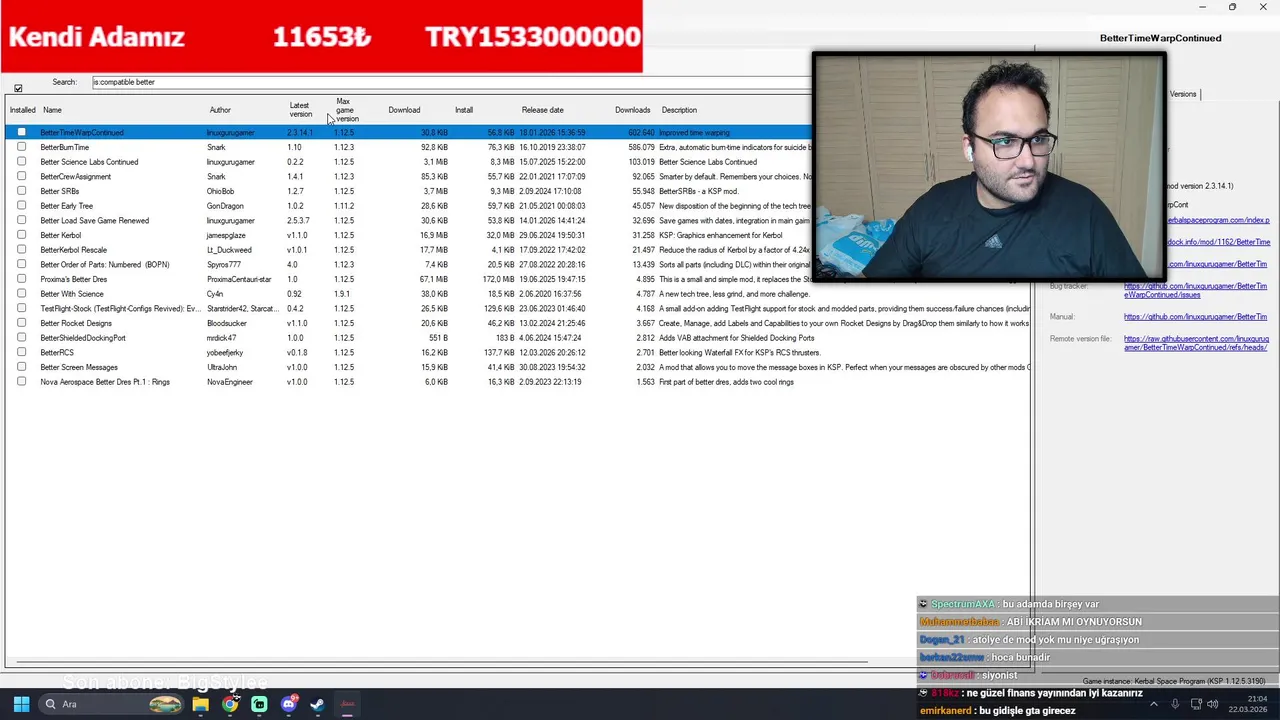
Task: Sort by Max game version column
Action: pyautogui.click(x=345, y=110)
